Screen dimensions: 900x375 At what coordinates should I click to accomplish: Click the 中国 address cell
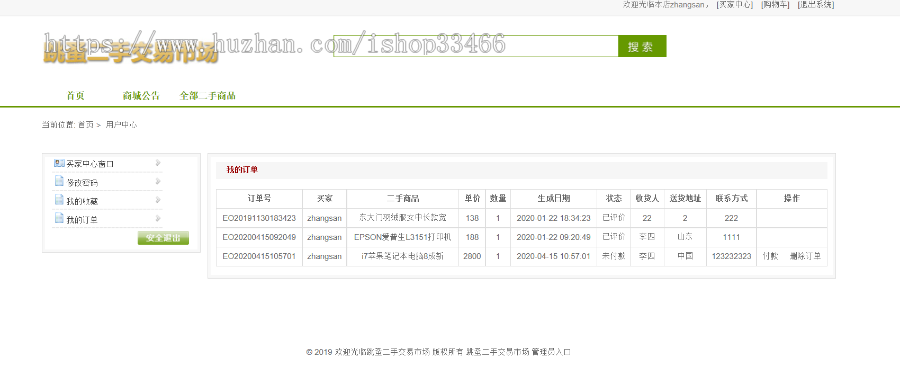click(x=685, y=256)
